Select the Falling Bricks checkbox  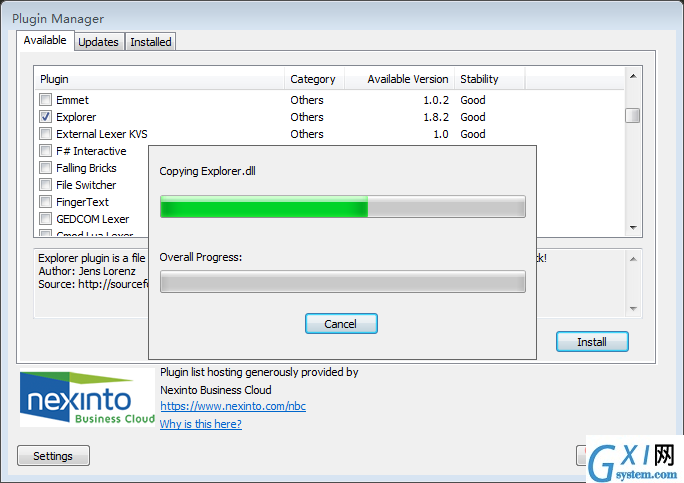coord(45,168)
